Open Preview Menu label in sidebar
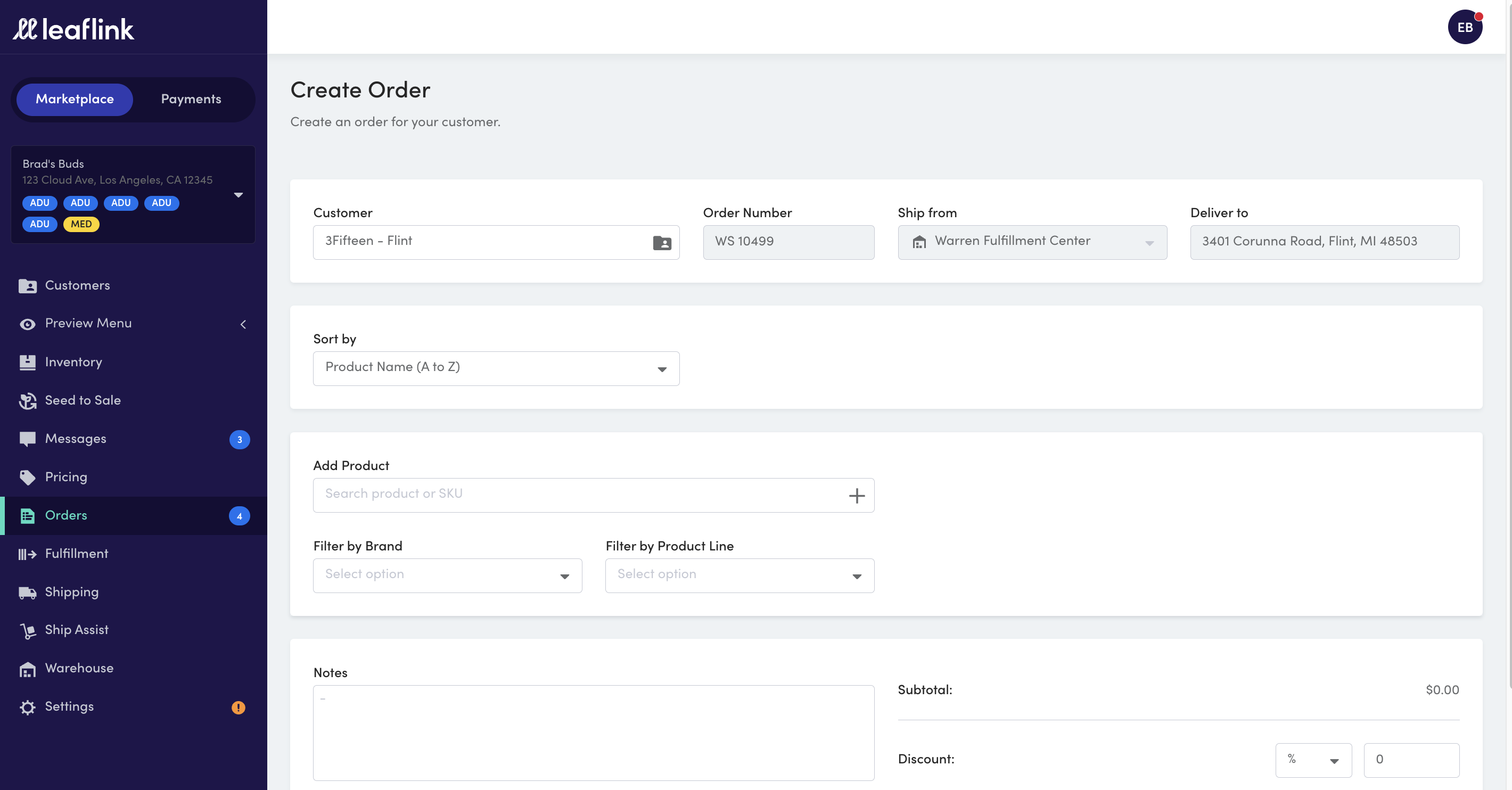Image resolution: width=1512 pixels, height=790 pixels. [88, 323]
